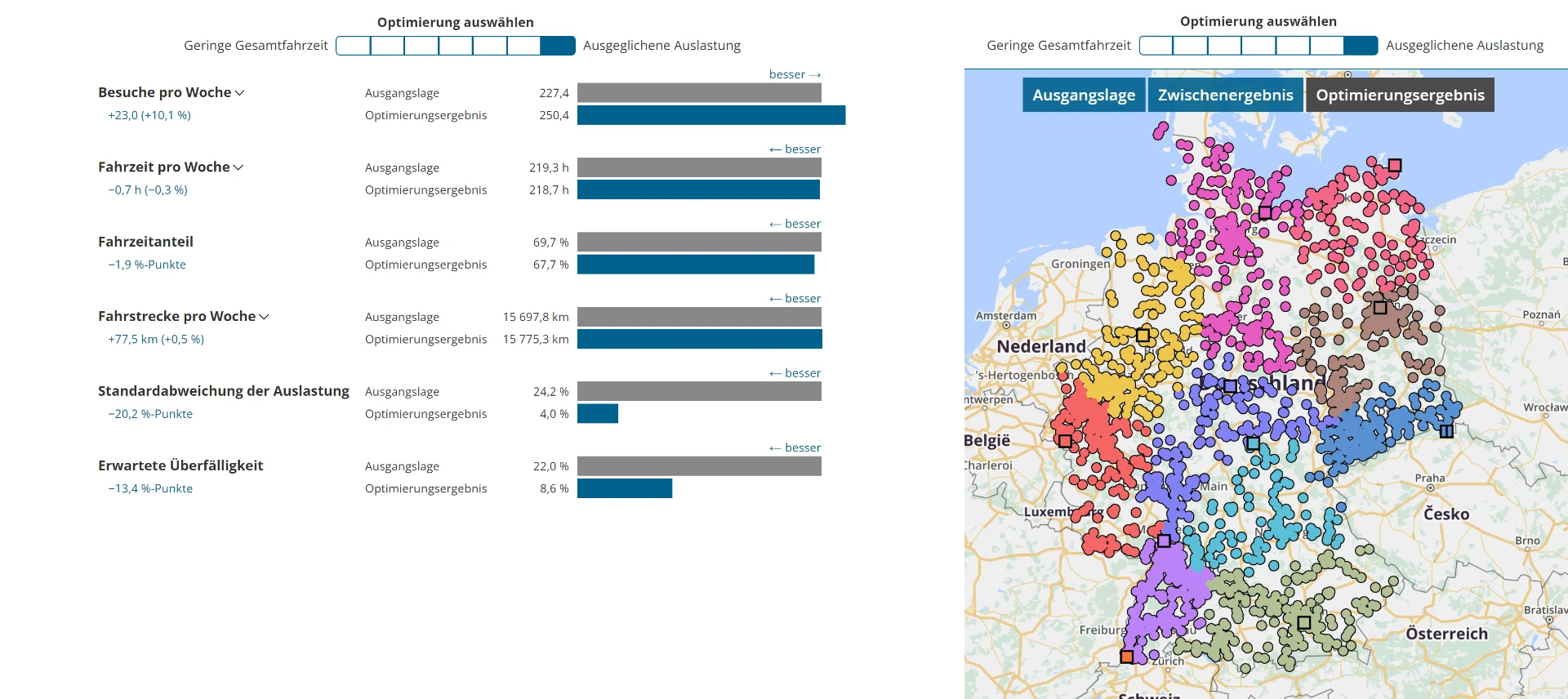The image size is (1568, 699).
Task: Click the Fahrzeitanteil metric heading
Action: [145, 242]
